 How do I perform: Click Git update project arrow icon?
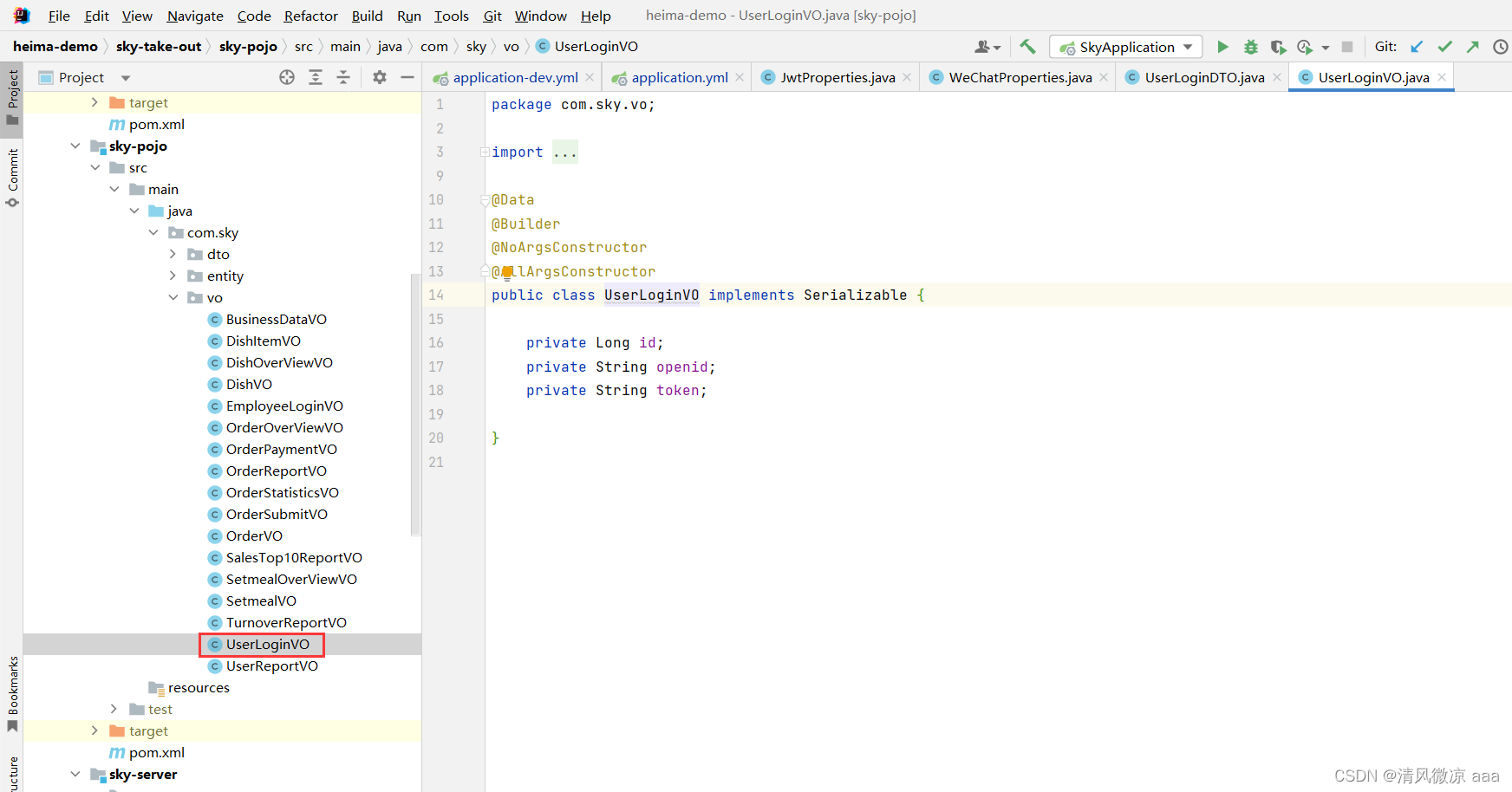click(1417, 47)
